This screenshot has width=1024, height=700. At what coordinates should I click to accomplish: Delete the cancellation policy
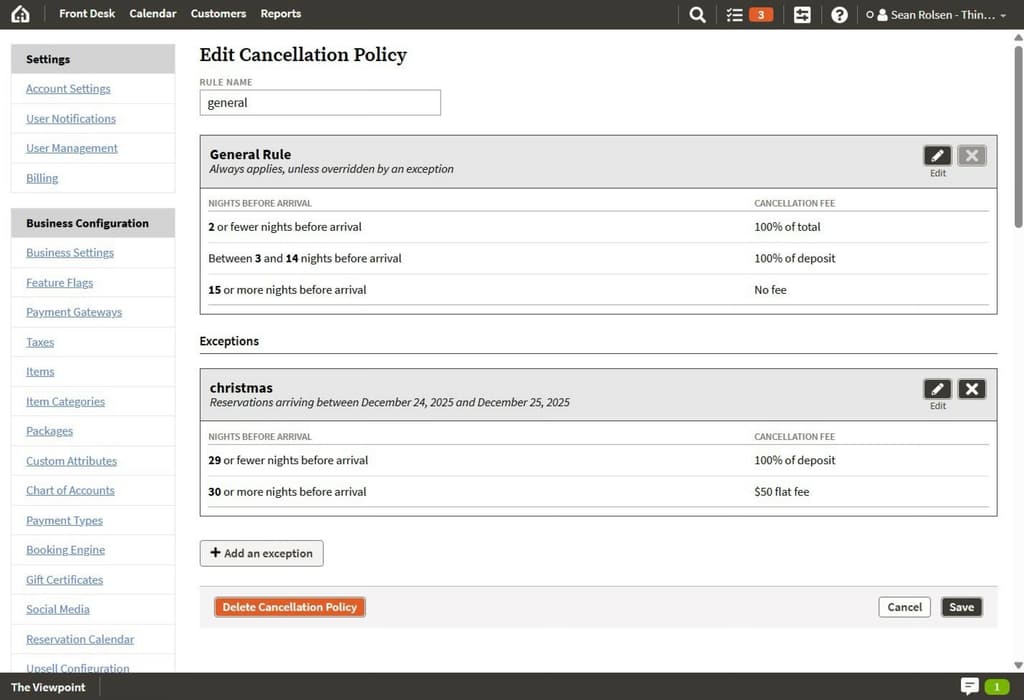(289, 607)
